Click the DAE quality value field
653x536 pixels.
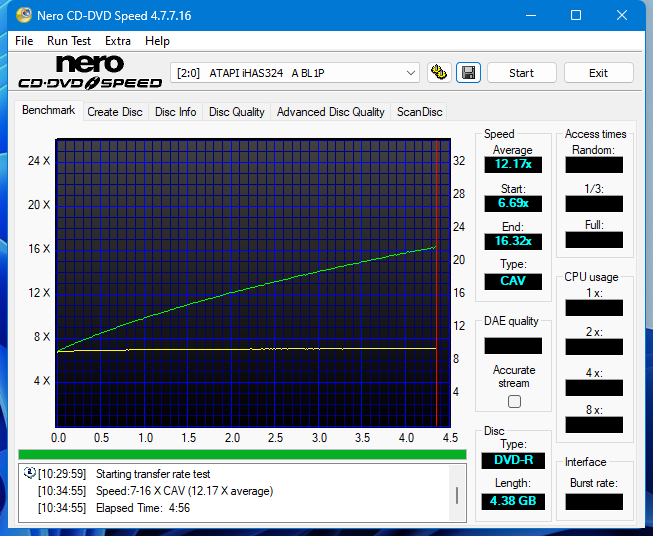[513, 346]
